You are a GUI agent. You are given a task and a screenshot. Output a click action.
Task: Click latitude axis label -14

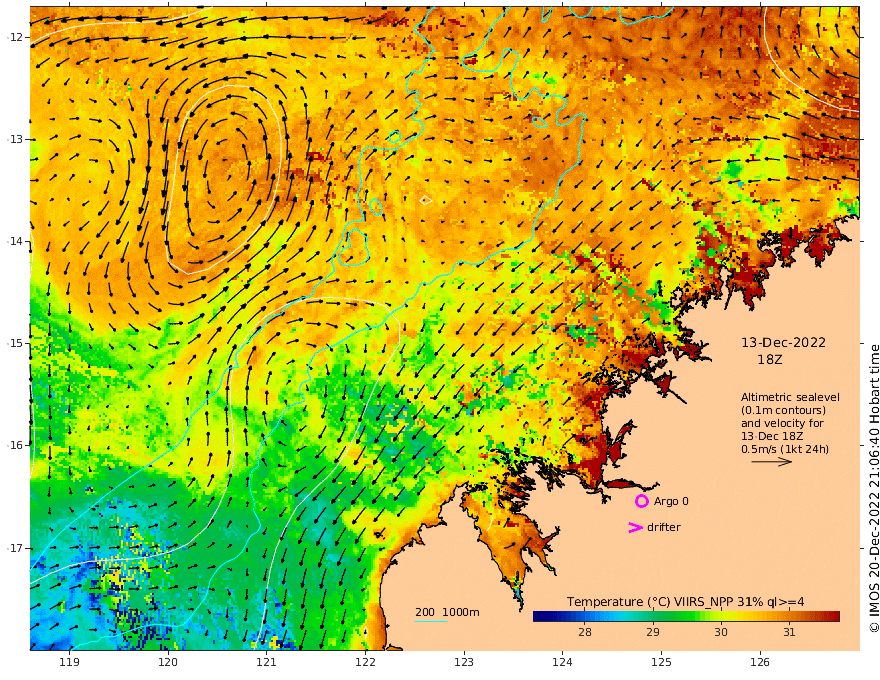pos(15,241)
